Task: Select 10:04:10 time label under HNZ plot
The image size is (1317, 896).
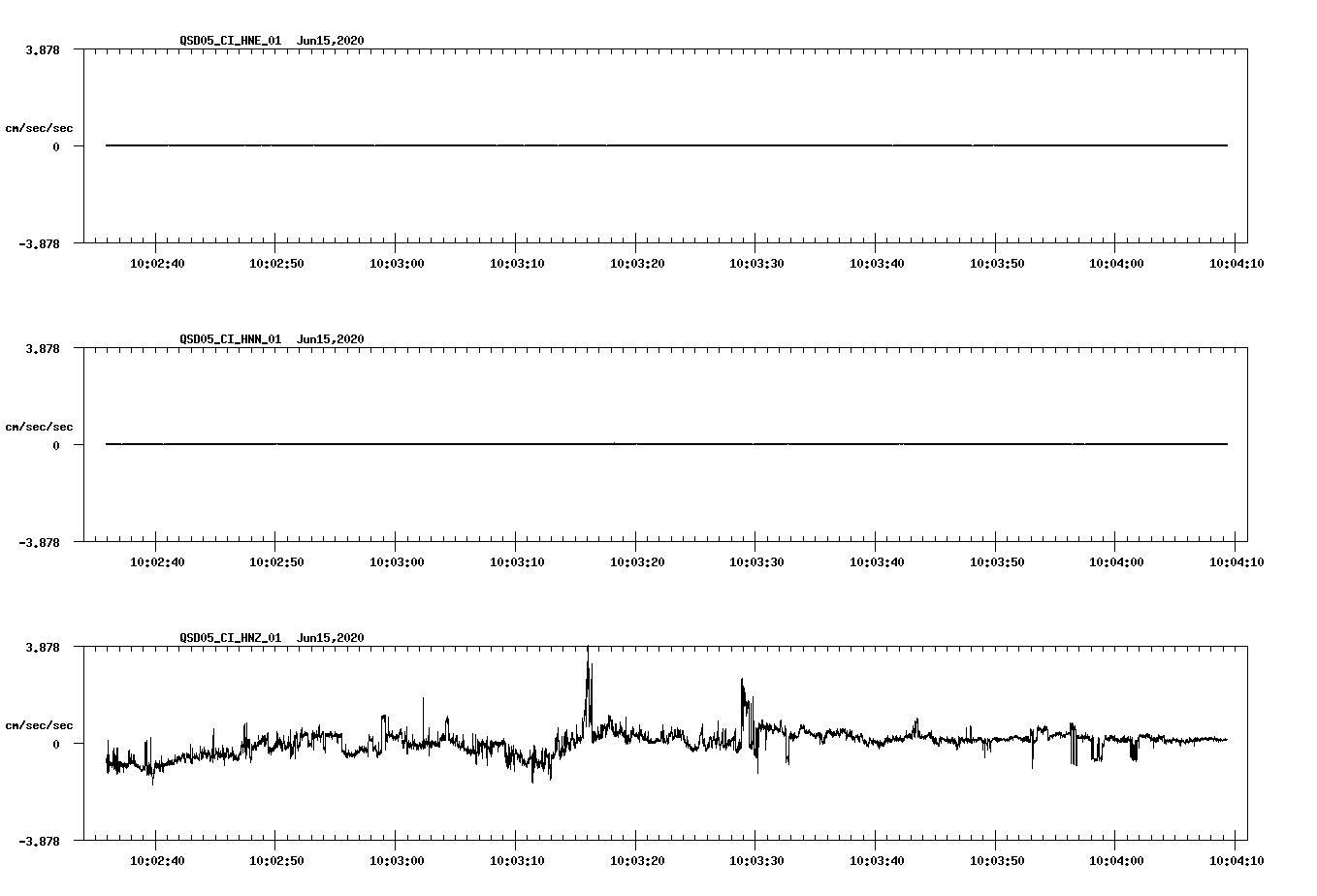Action: pyautogui.click(x=1236, y=860)
